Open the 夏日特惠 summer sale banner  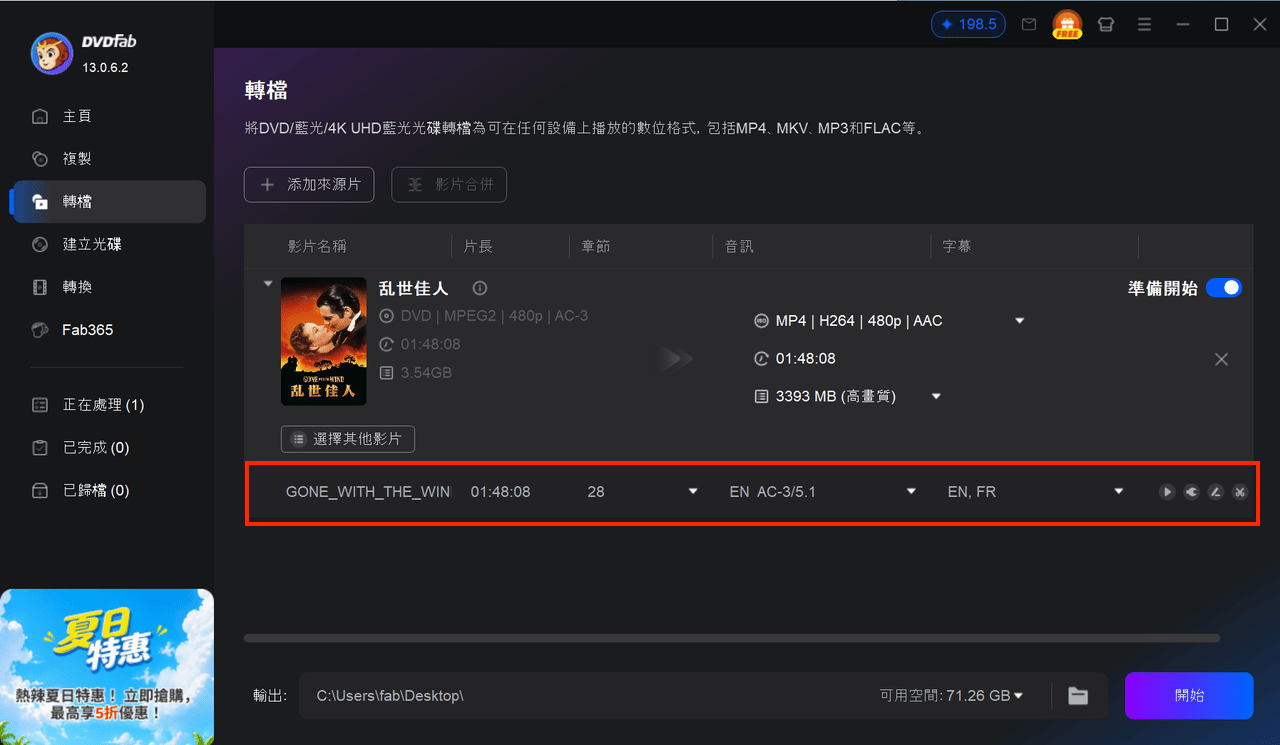(x=107, y=666)
